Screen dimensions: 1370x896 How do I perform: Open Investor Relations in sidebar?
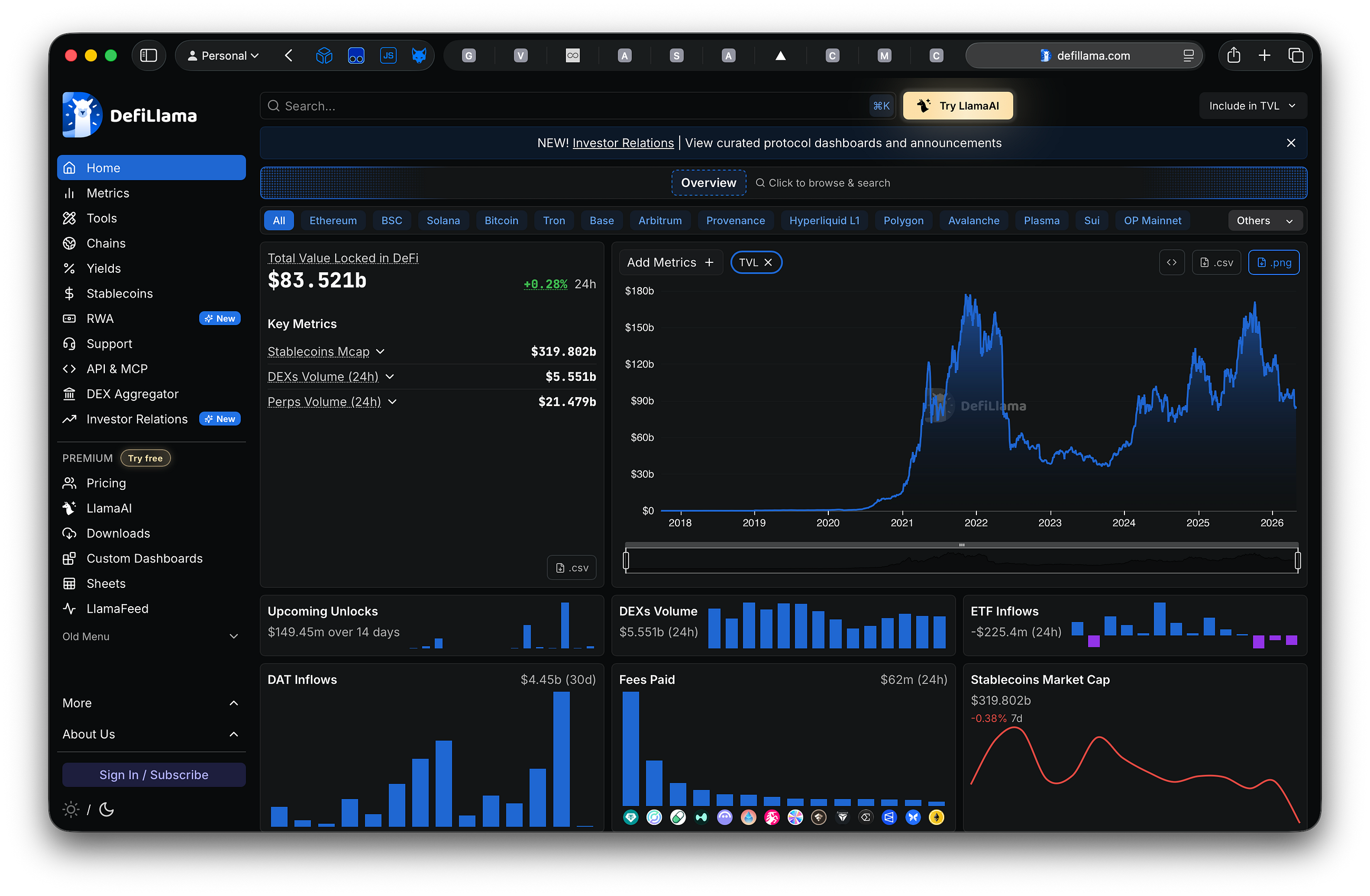click(151, 419)
